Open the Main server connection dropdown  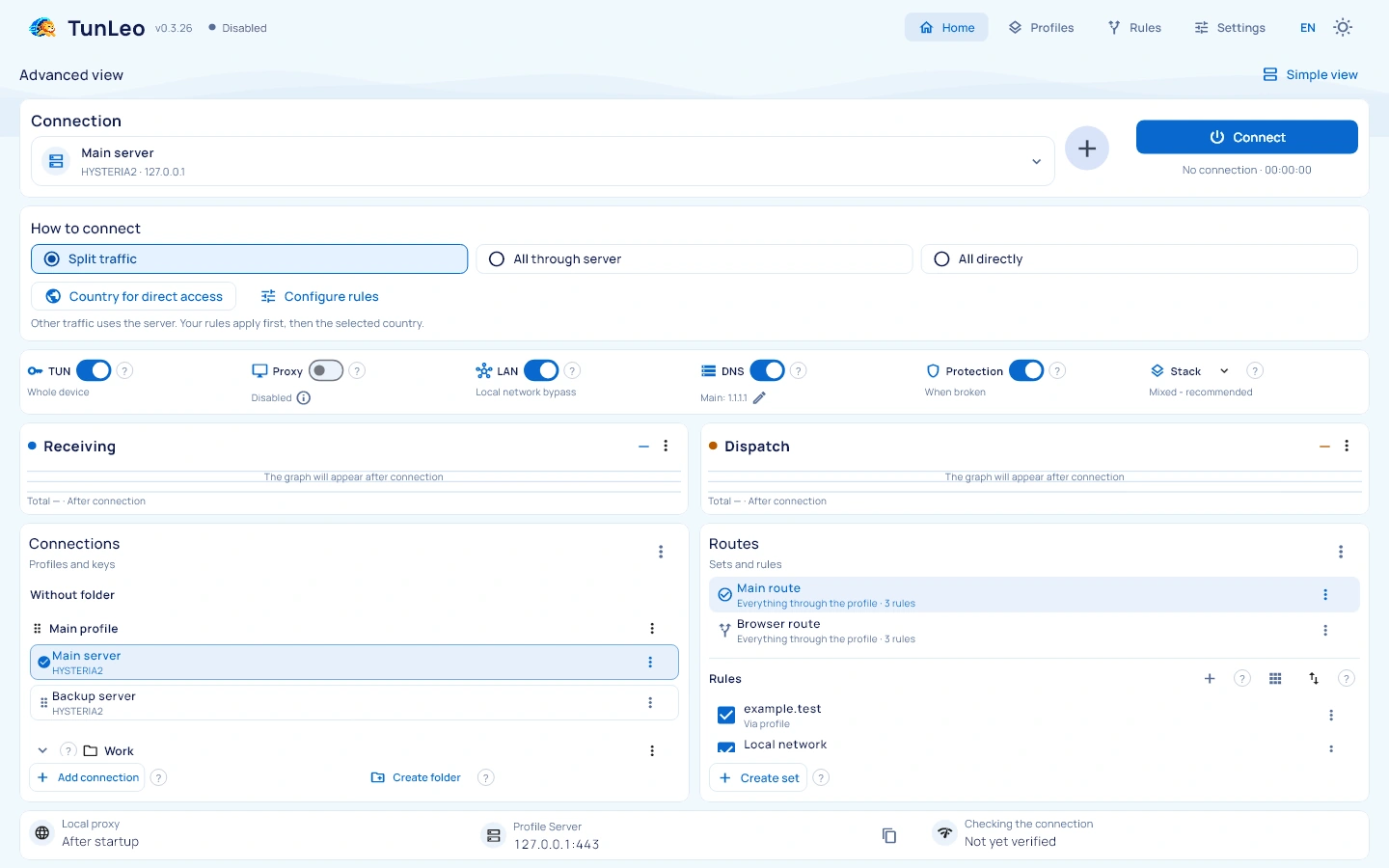[543, 161]
